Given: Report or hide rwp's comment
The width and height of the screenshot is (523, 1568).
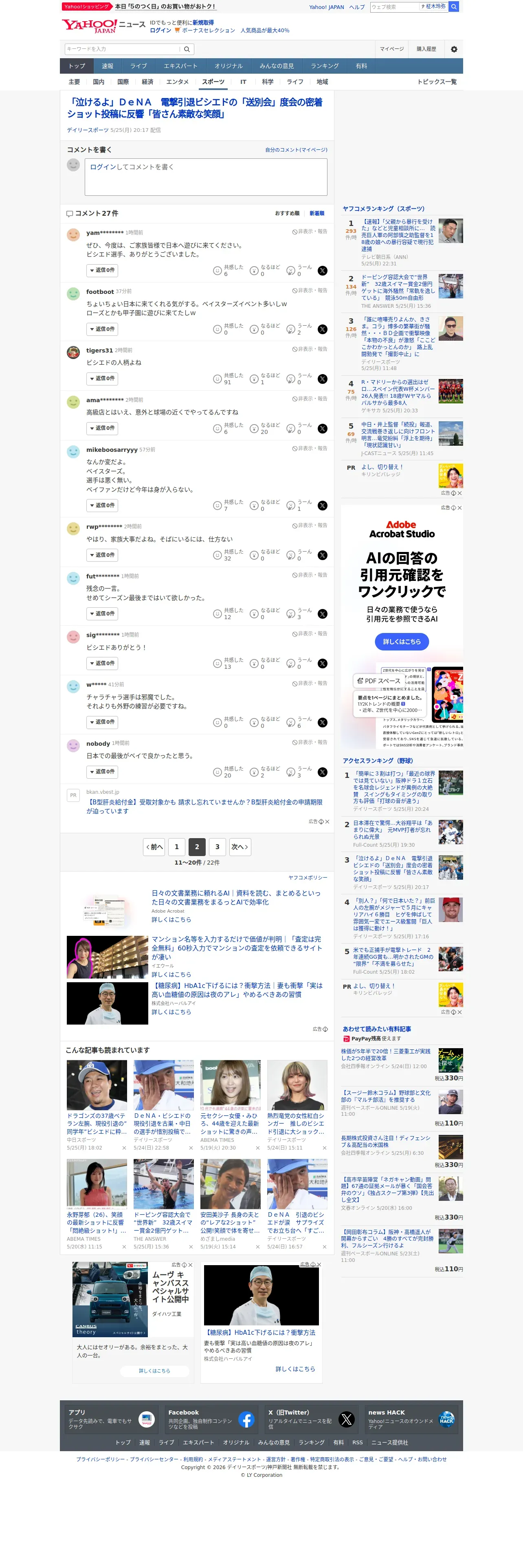Looking at the screenshot, I should coord(309,525).
